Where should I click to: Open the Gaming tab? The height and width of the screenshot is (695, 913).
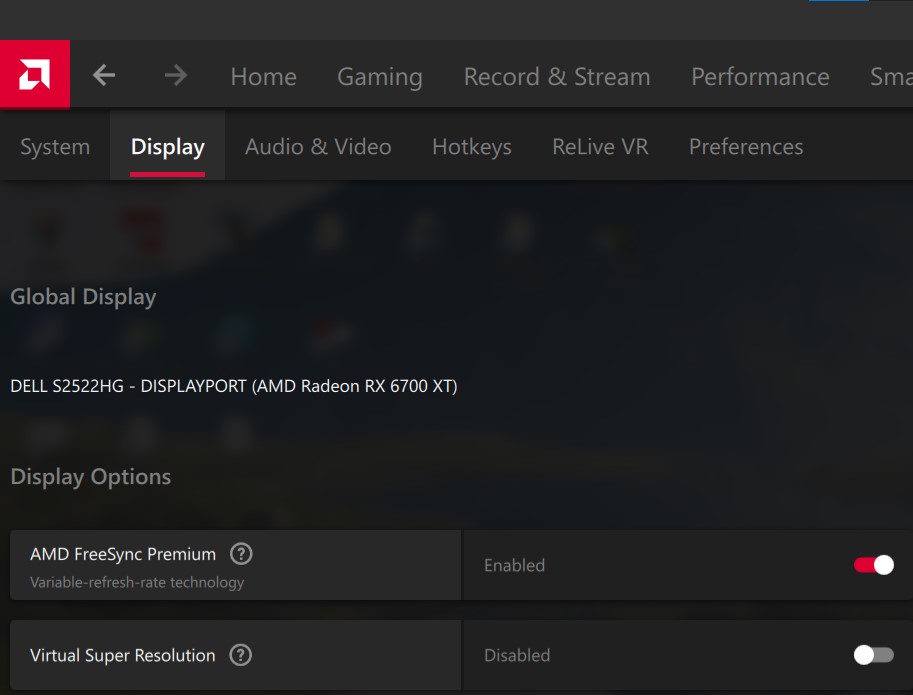(x=380, y=77)
